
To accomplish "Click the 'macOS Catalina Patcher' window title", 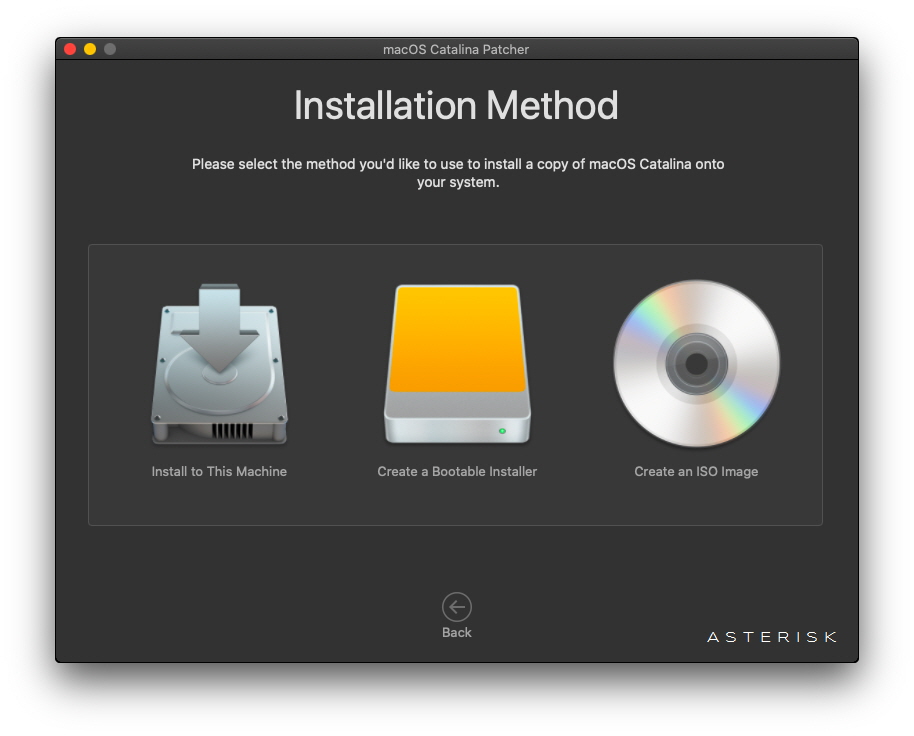I will coord(456,50).
